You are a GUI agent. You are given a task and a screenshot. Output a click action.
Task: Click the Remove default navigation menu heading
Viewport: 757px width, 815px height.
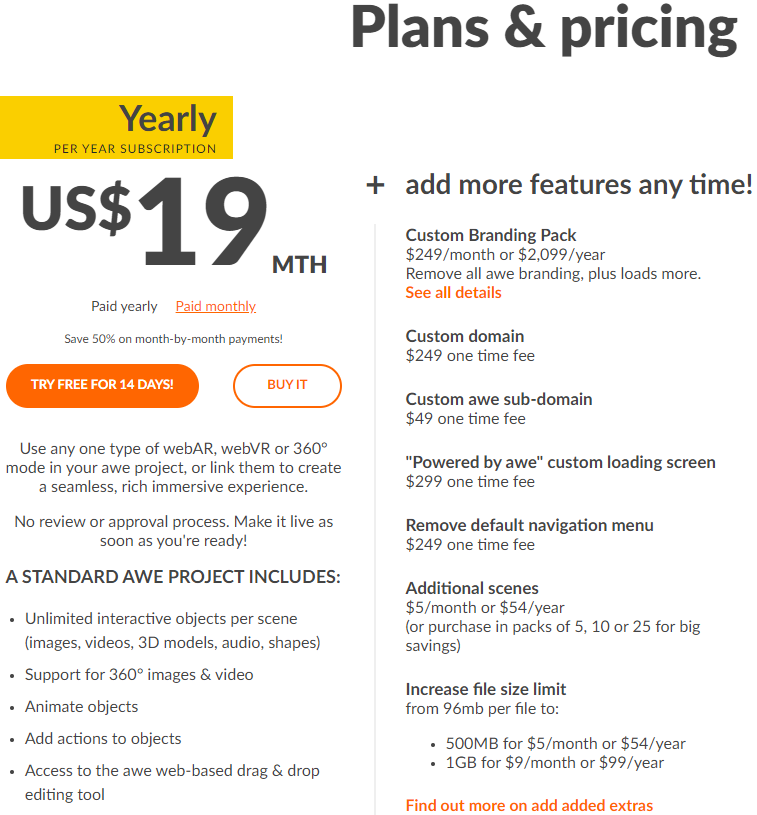(529, 525)
